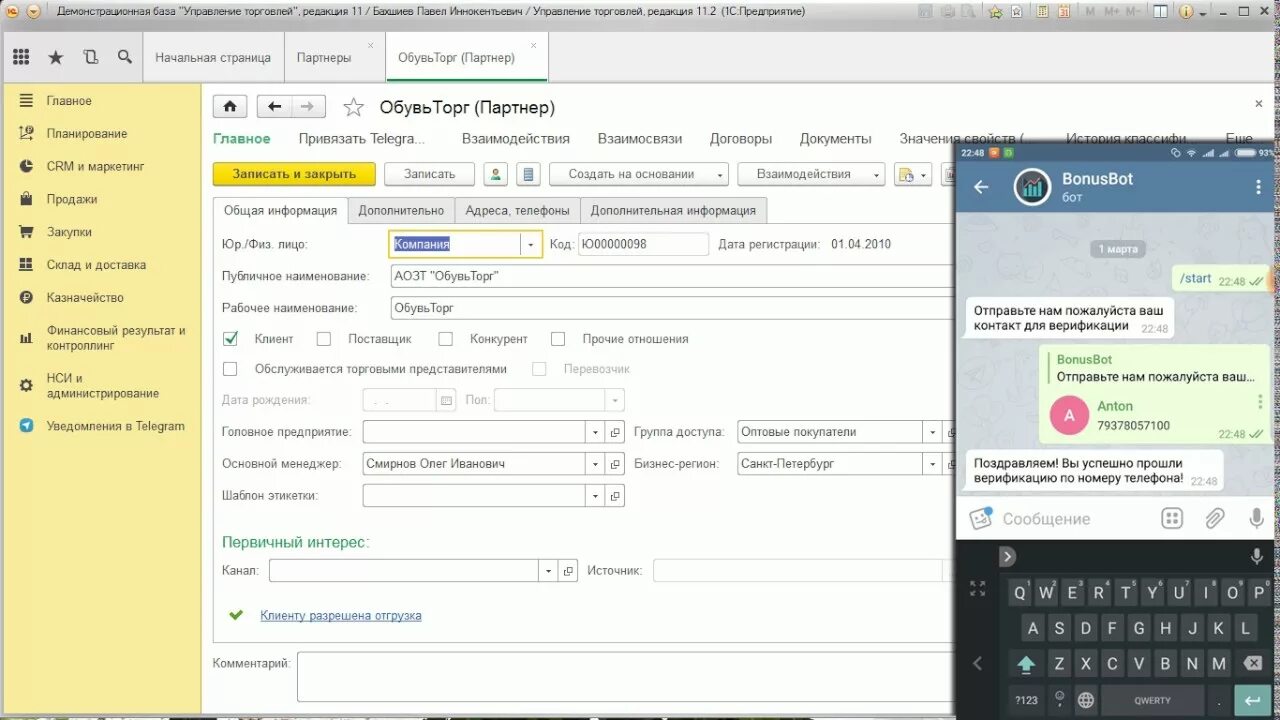Open three-dot menu on Anton contact message
1280x720 pixels.
(1260, 402)
